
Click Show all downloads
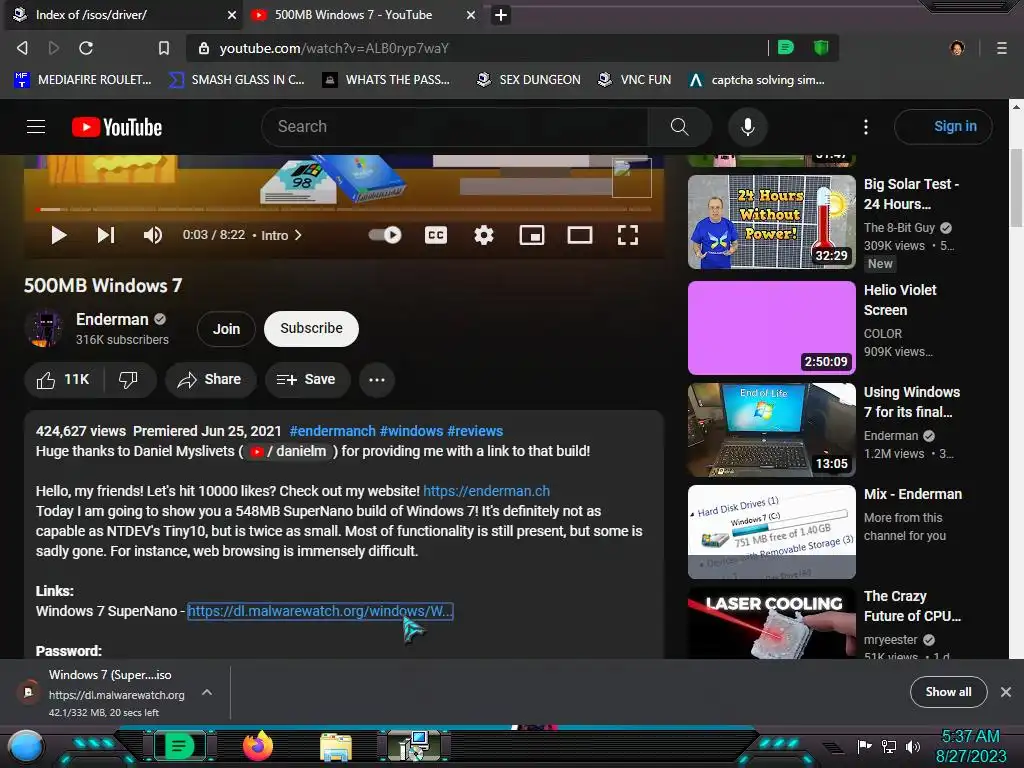tap(948, 692)
